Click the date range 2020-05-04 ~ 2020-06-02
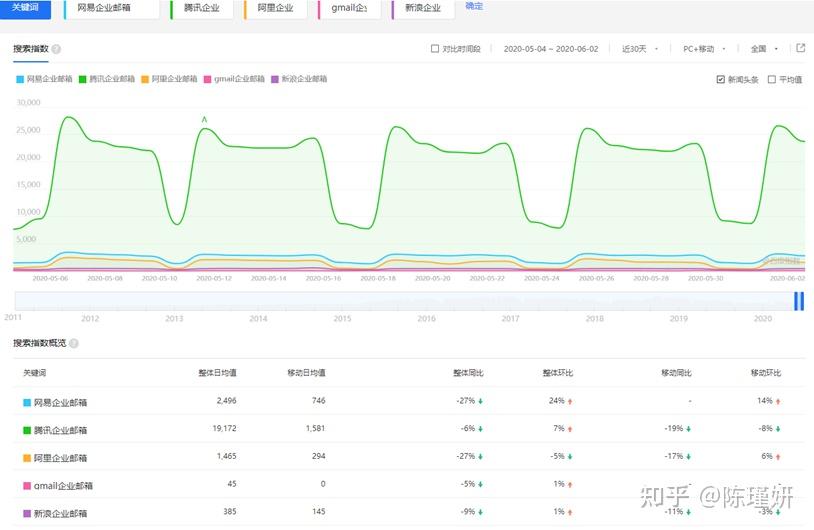814x530 pixels. click(x=549, y=48)
